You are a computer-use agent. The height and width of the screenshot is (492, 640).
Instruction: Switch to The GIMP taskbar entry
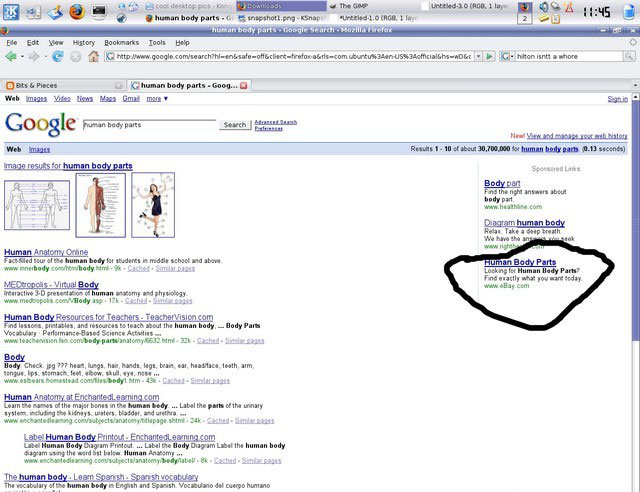[x=371, y=6]
